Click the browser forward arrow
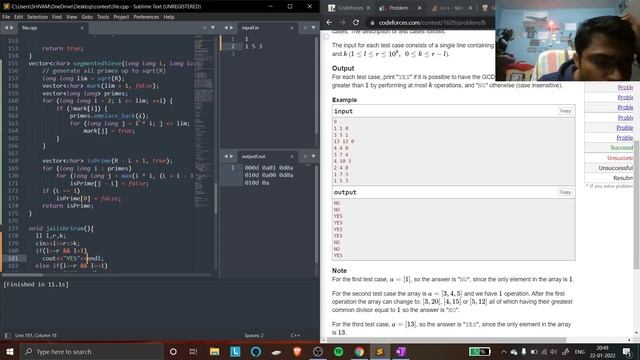Screen dimensions: 640x360 tap(342, 22)
